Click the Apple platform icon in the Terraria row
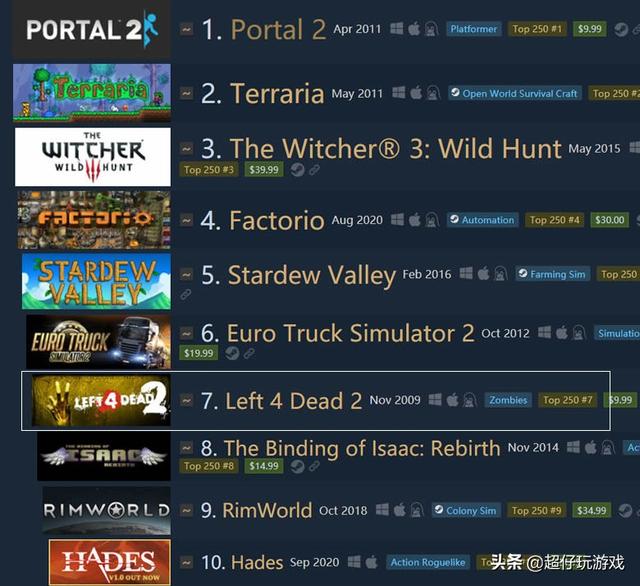Viewport: 640px width, 586px height. pos(416,93)
